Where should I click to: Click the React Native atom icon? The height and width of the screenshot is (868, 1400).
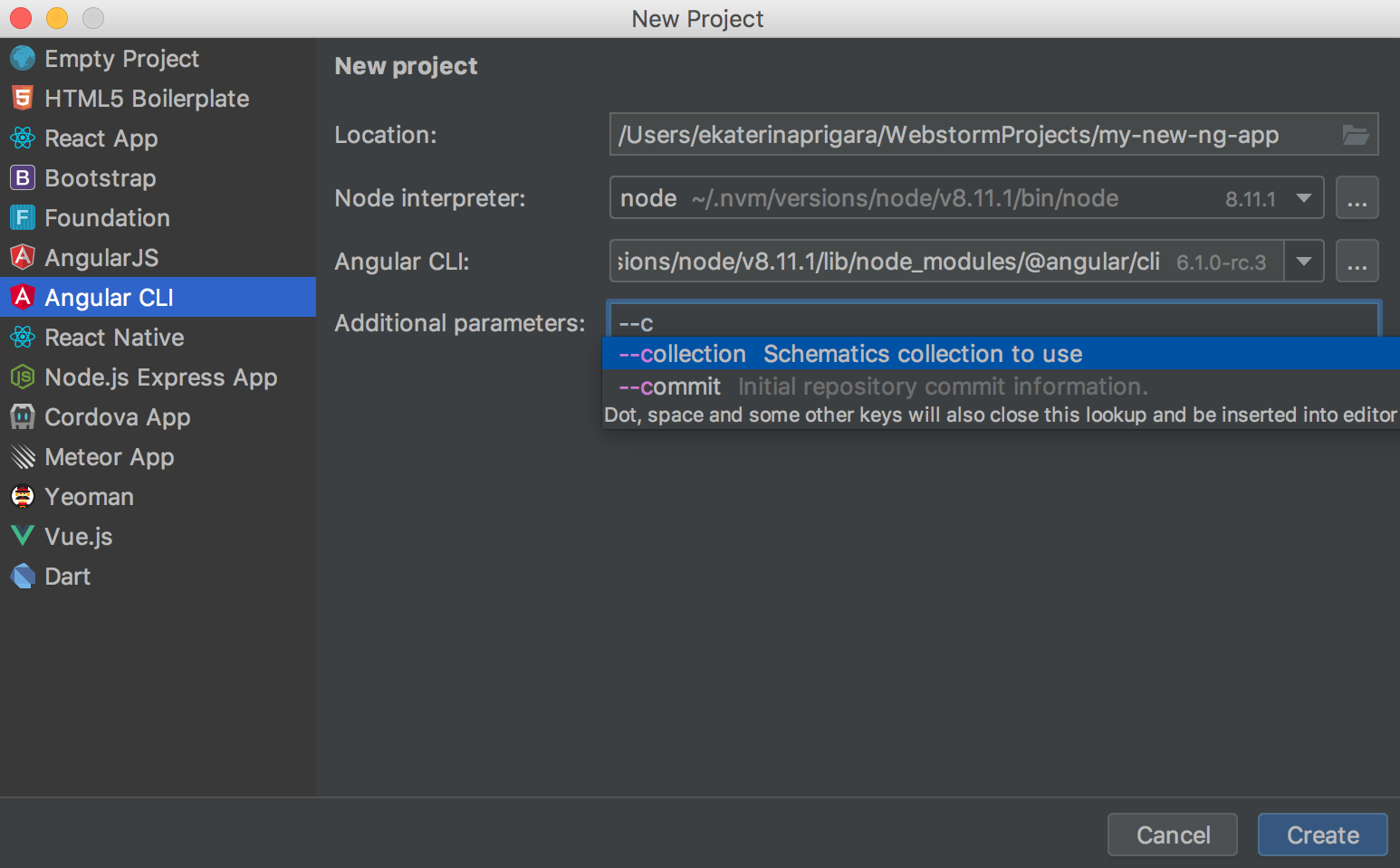23,338
